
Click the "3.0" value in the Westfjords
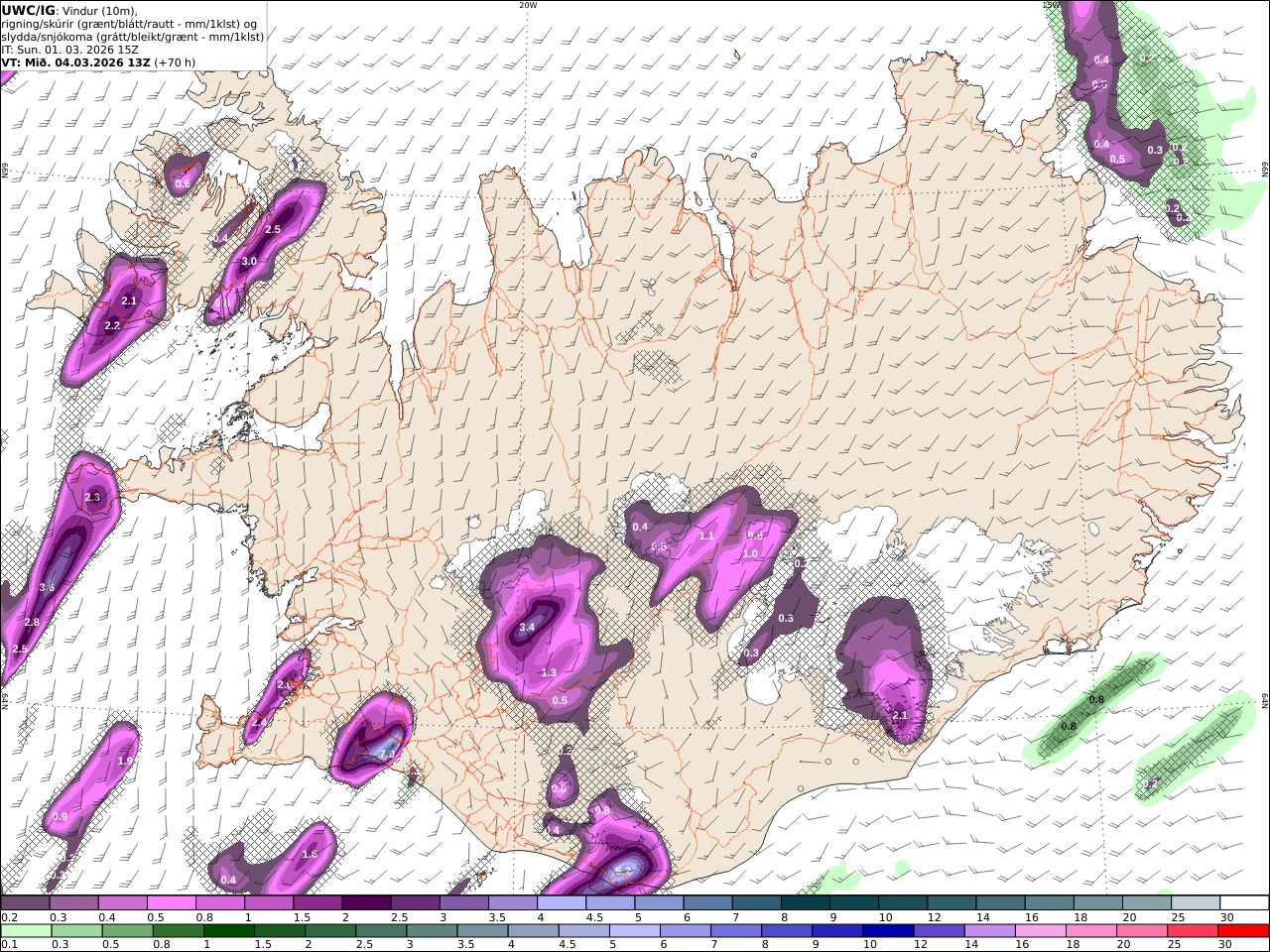[249, 262]
